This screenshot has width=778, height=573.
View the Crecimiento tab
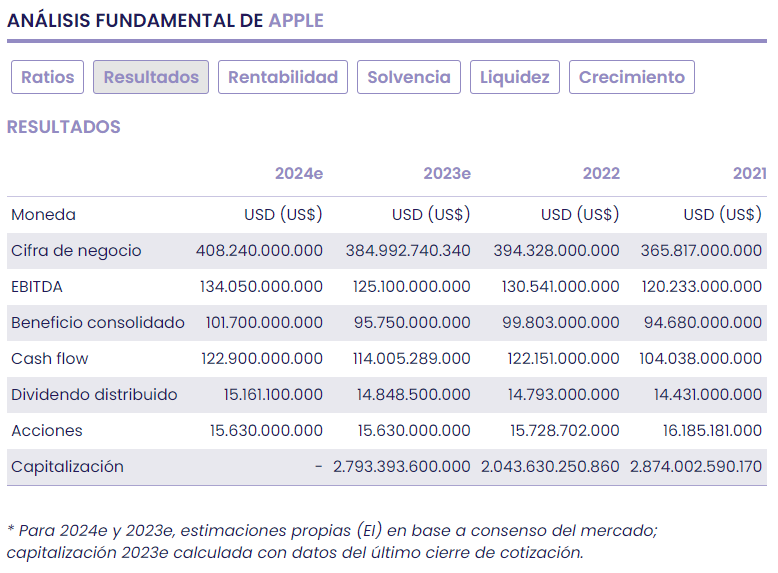tap(632, 77)
